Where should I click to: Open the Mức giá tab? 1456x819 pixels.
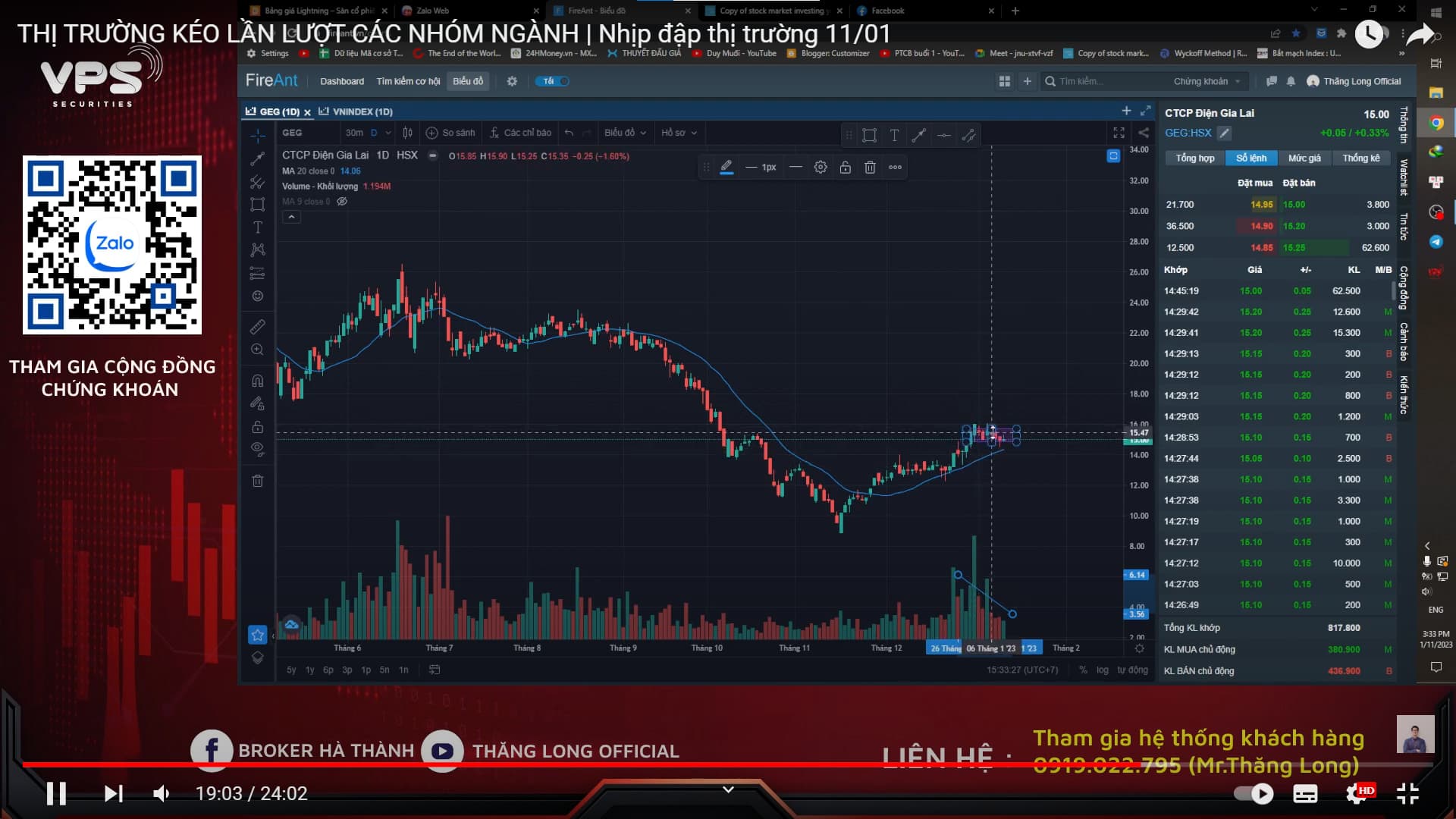click(1304, 158)
